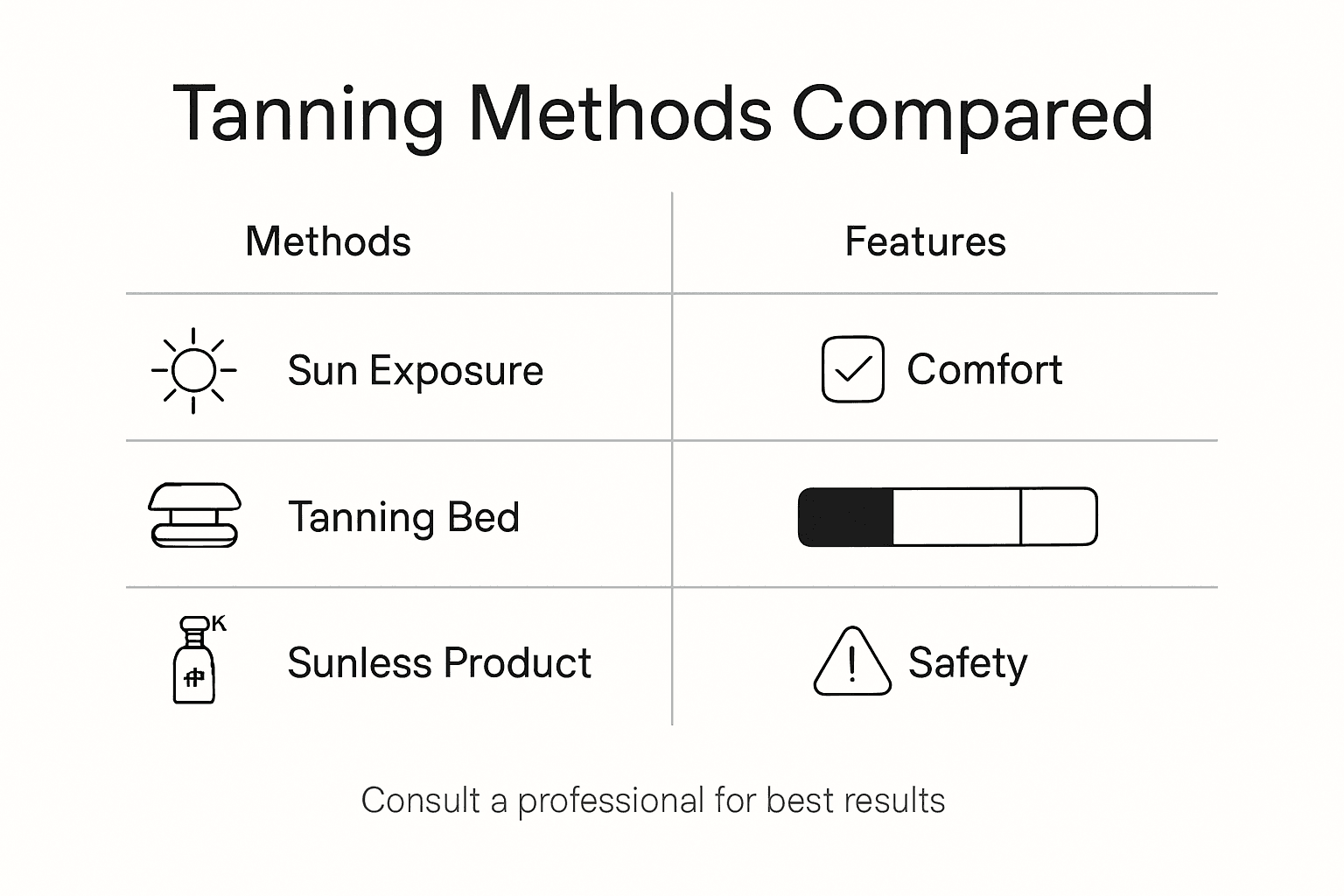Click the sun icon beside Sun Exposure
Screen dimensions: 1344x896
193,370
